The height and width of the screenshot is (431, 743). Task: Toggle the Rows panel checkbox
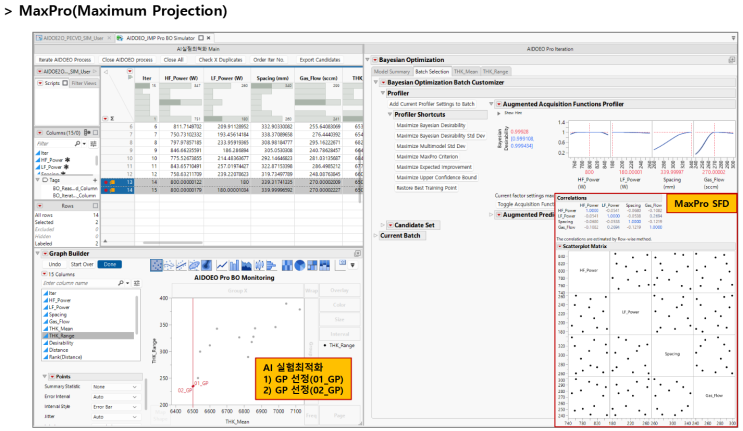tap(95, 206)
